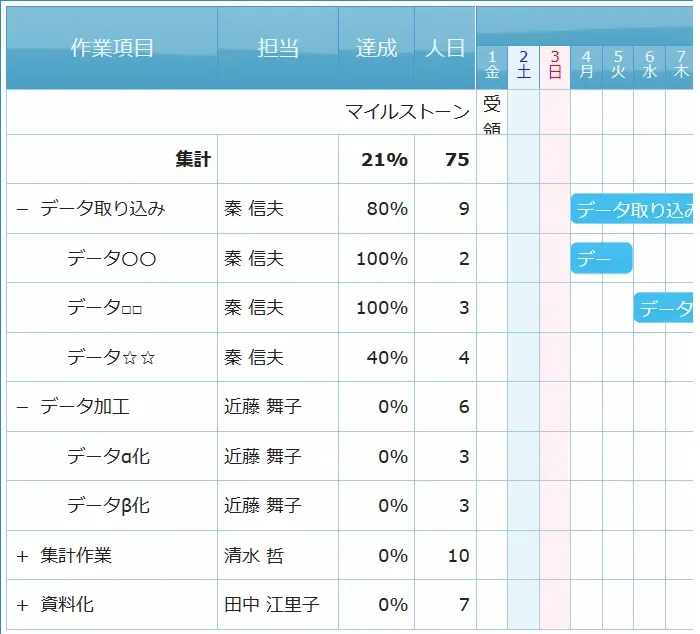This screenshot has height=634, width=700.
Task: Click the 人日 column header
Action: pyautogui.click(x=445, y=48)
